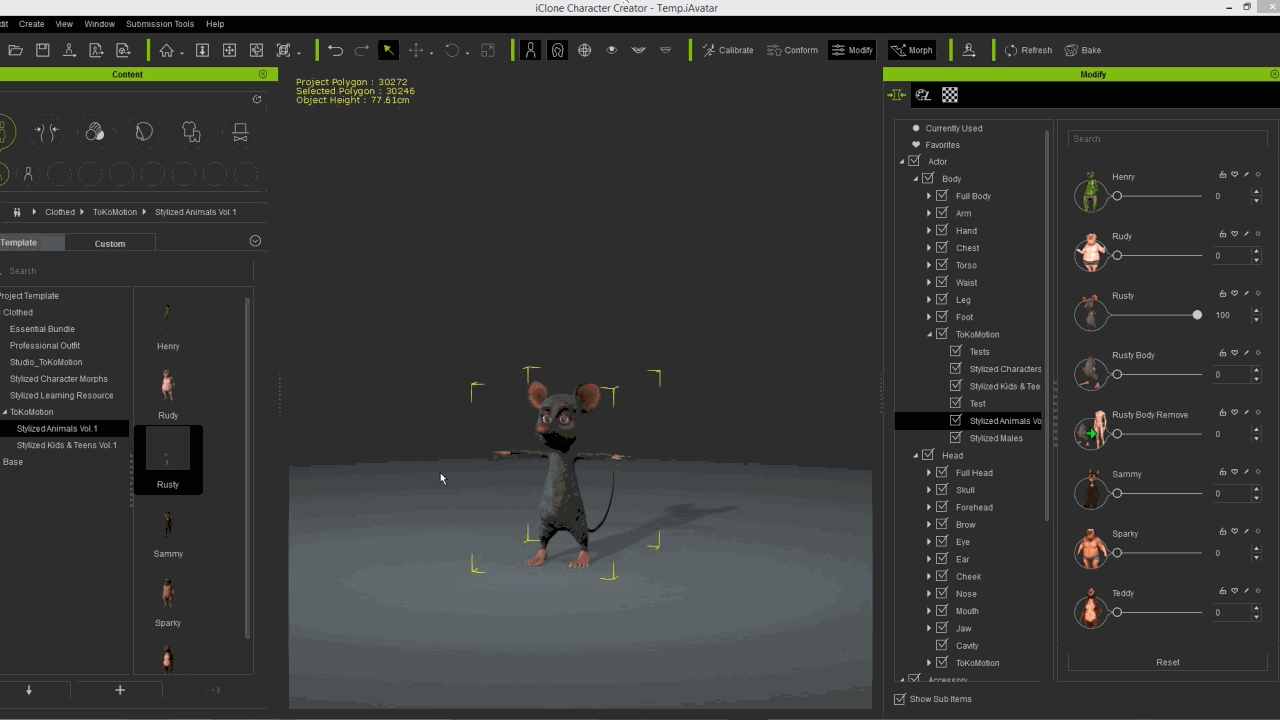This screenshot has height=720, width=1280.
Task: Click the Morph toolbar button
Action: [x=912, y=50]
